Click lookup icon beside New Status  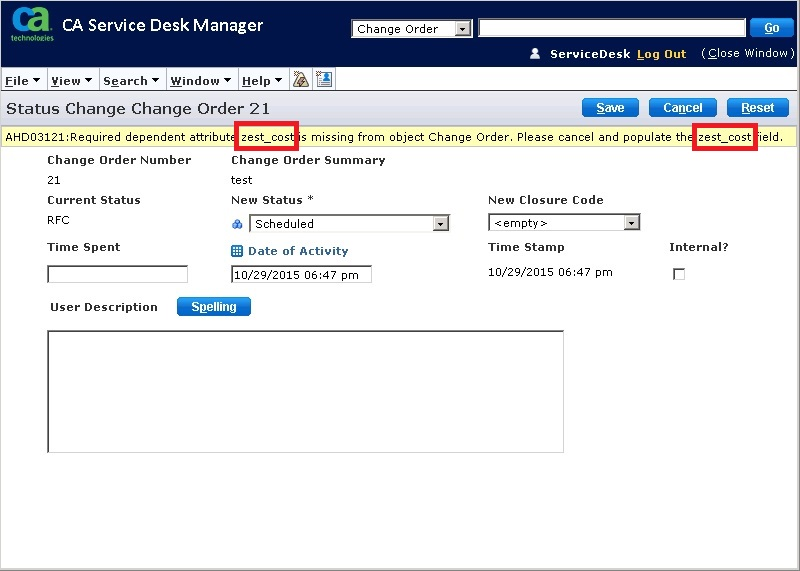click(x=237, y=224)
